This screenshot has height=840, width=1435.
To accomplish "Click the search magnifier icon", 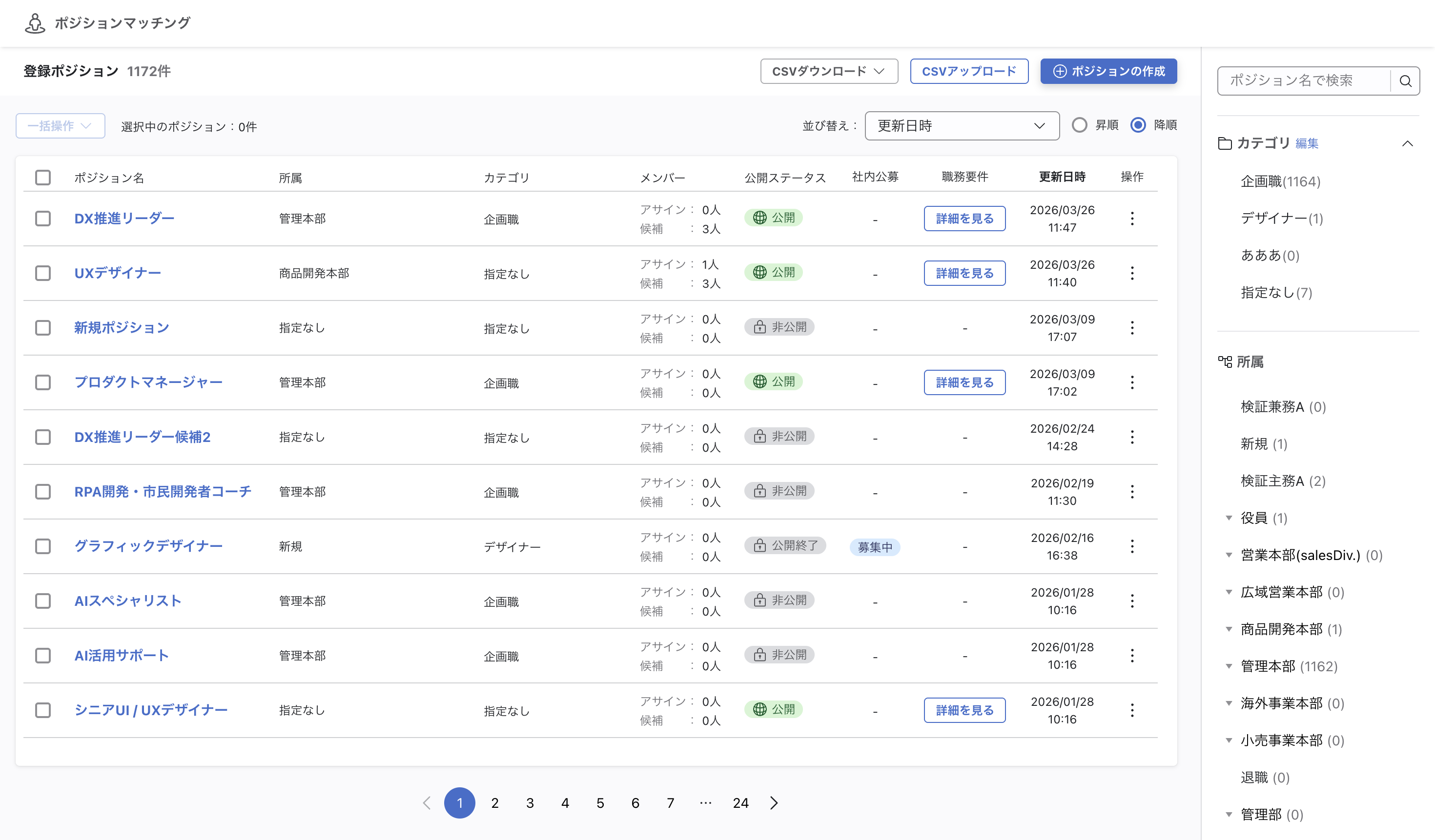I will click(x=1405, y=81).
